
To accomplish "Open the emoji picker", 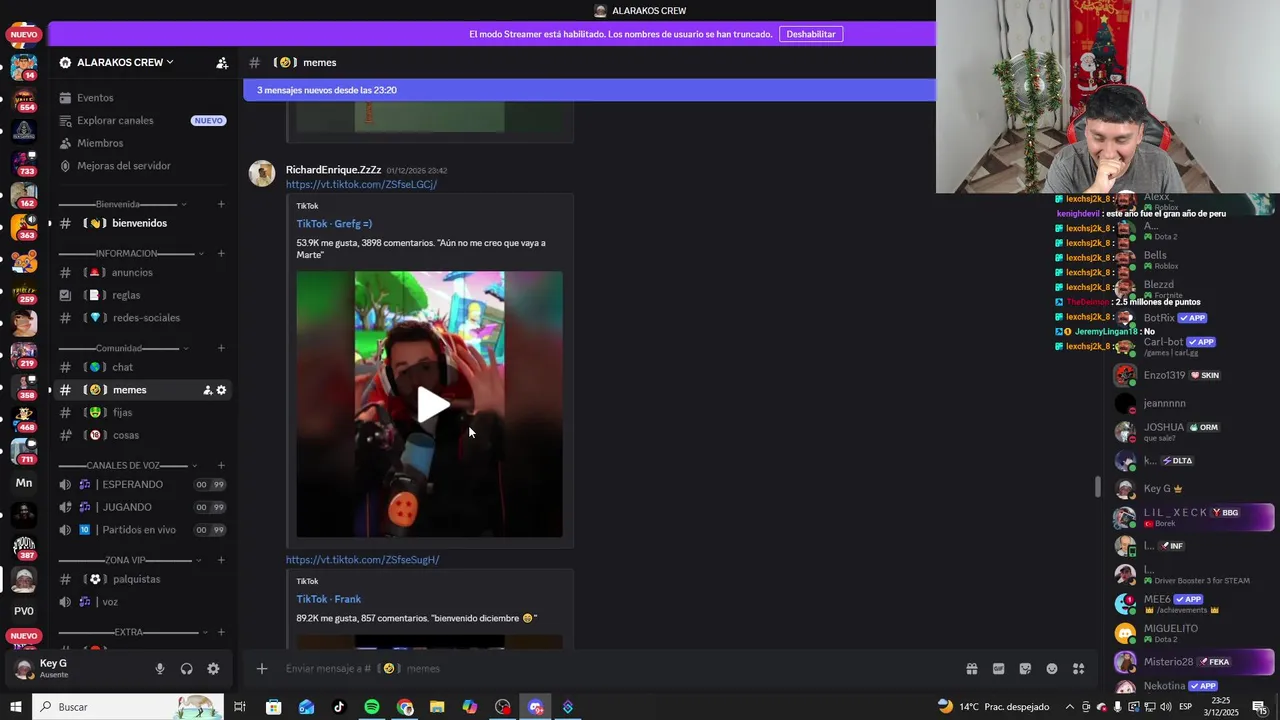I will pyautogui.click(x=1052, y=669).
